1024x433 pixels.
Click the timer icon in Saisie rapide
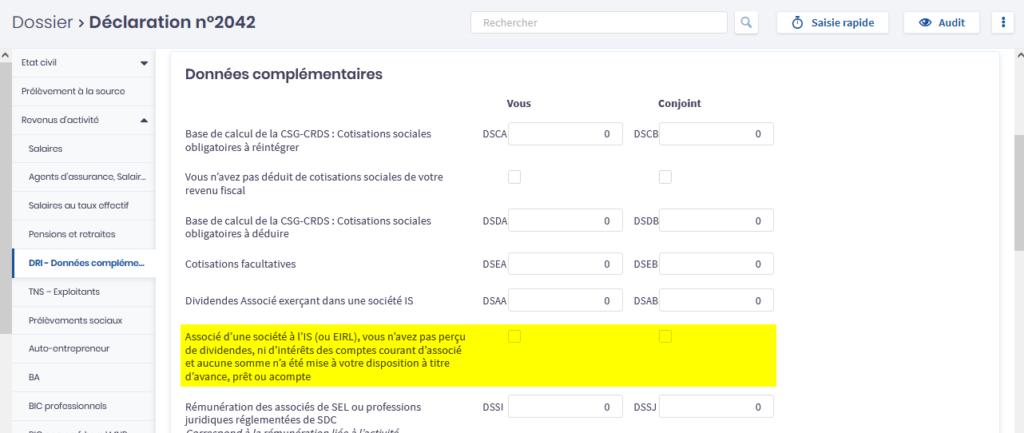tap(798, 22)
